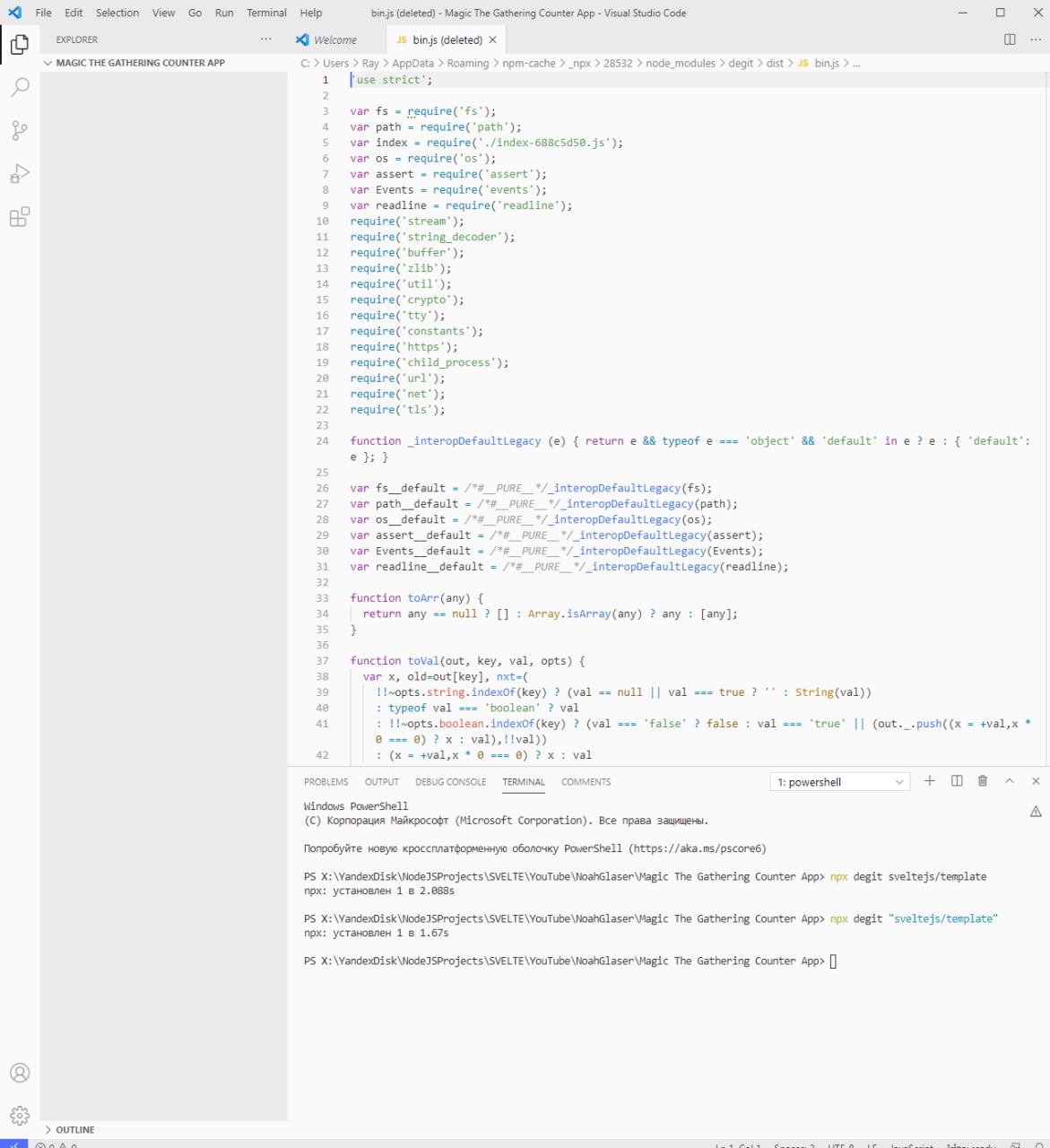This screenshot has height=1148, width=1050.
Task: Click the 'Ray' breadcrumb segment
Action: click(x=370, y=64)
